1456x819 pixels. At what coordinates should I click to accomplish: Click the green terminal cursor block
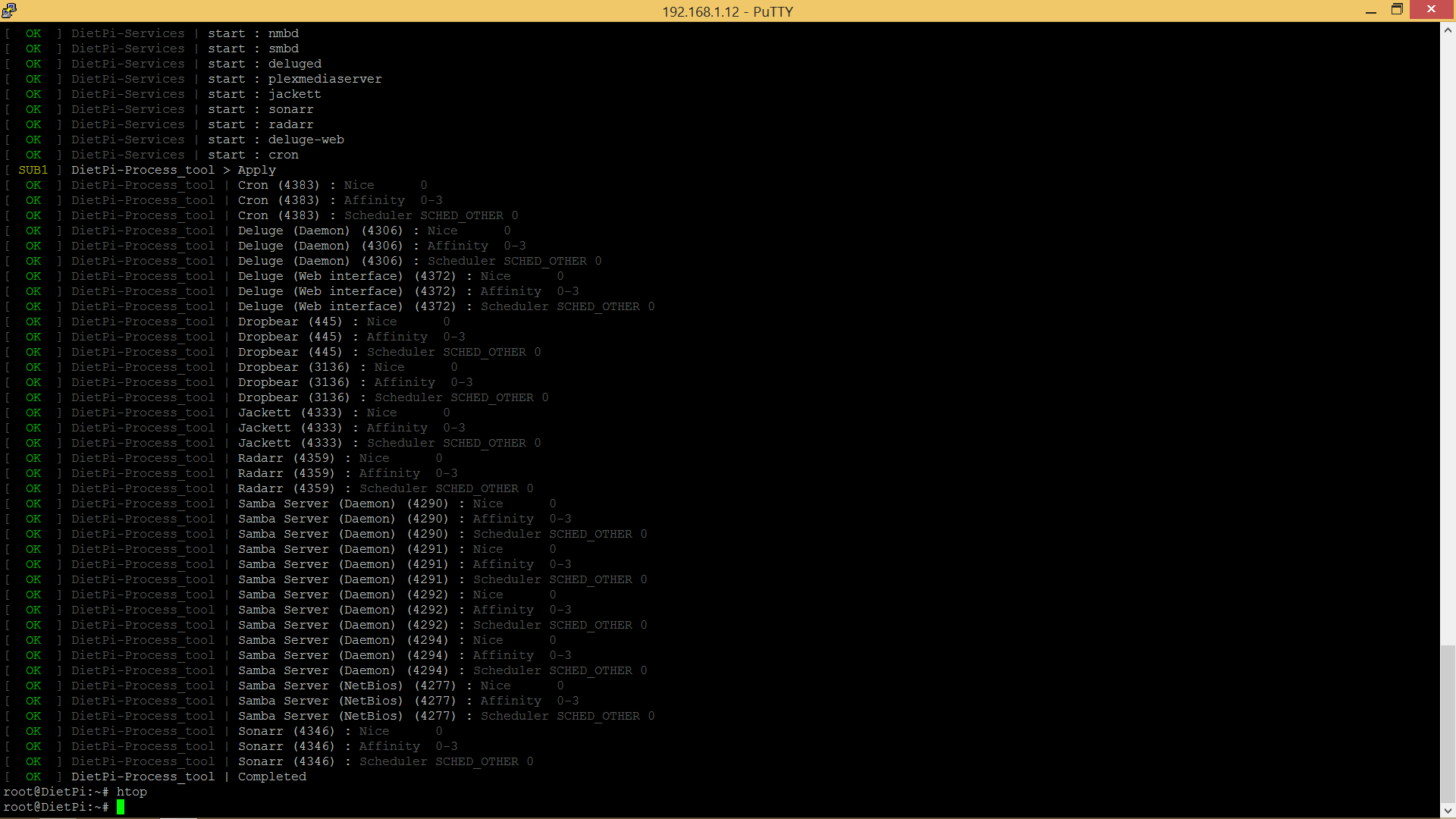pos(121,807)
